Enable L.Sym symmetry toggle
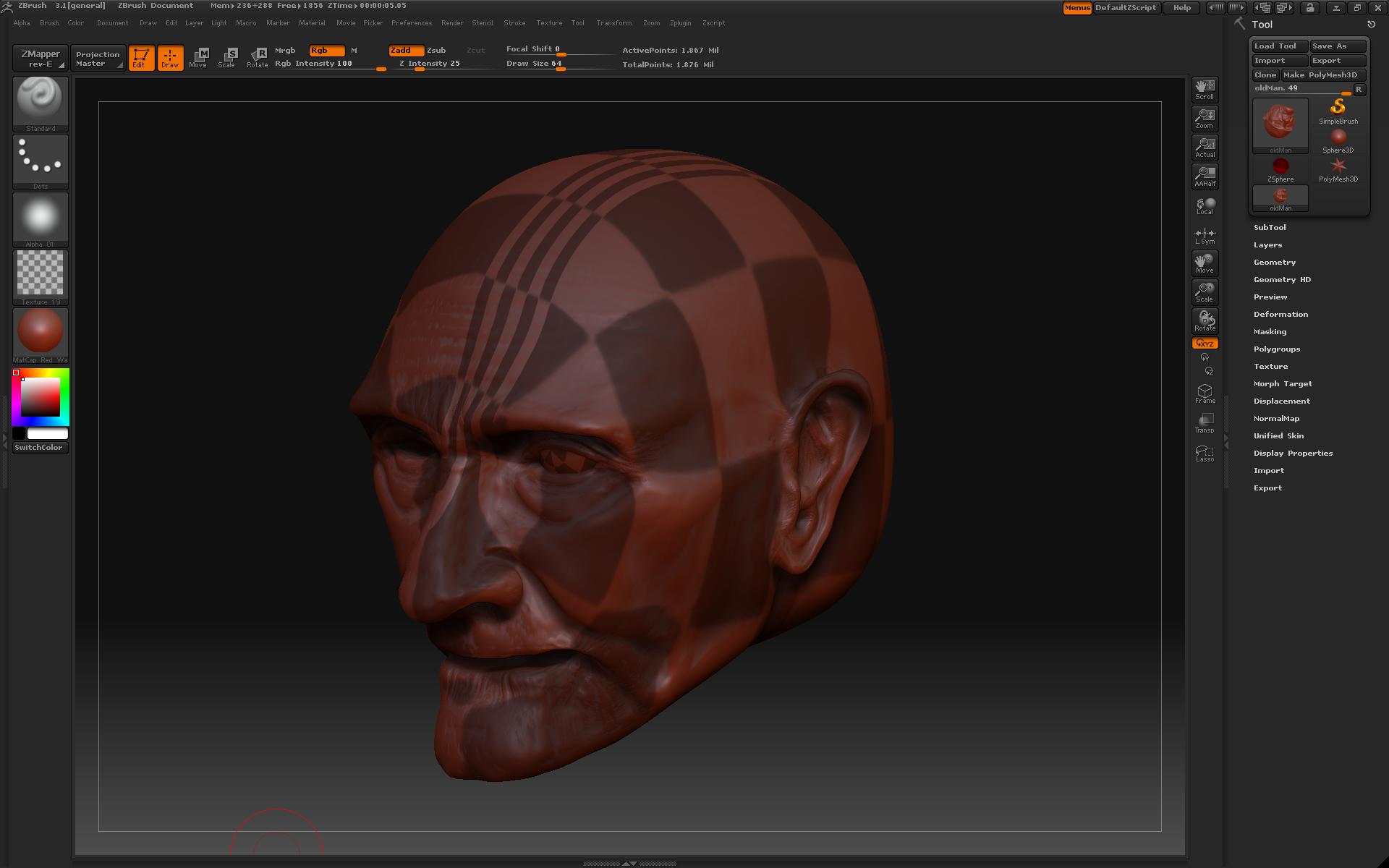 coord(1205,234)
